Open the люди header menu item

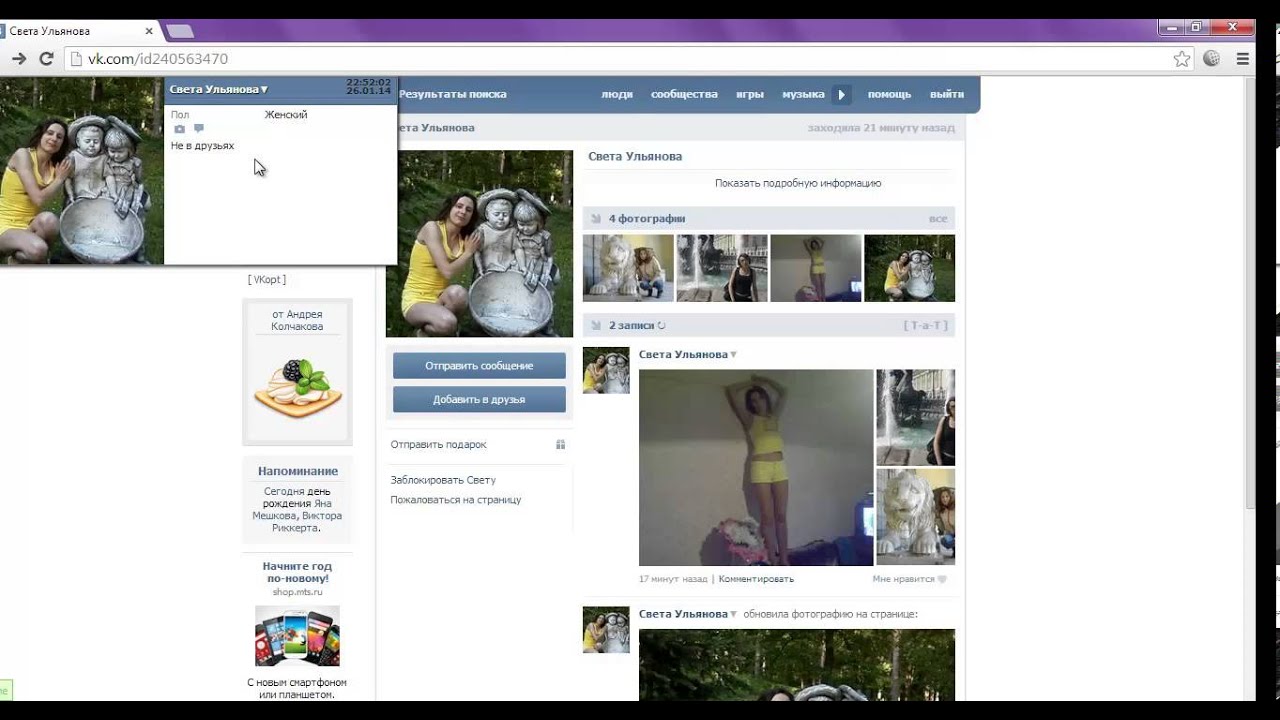coord(617,94)
